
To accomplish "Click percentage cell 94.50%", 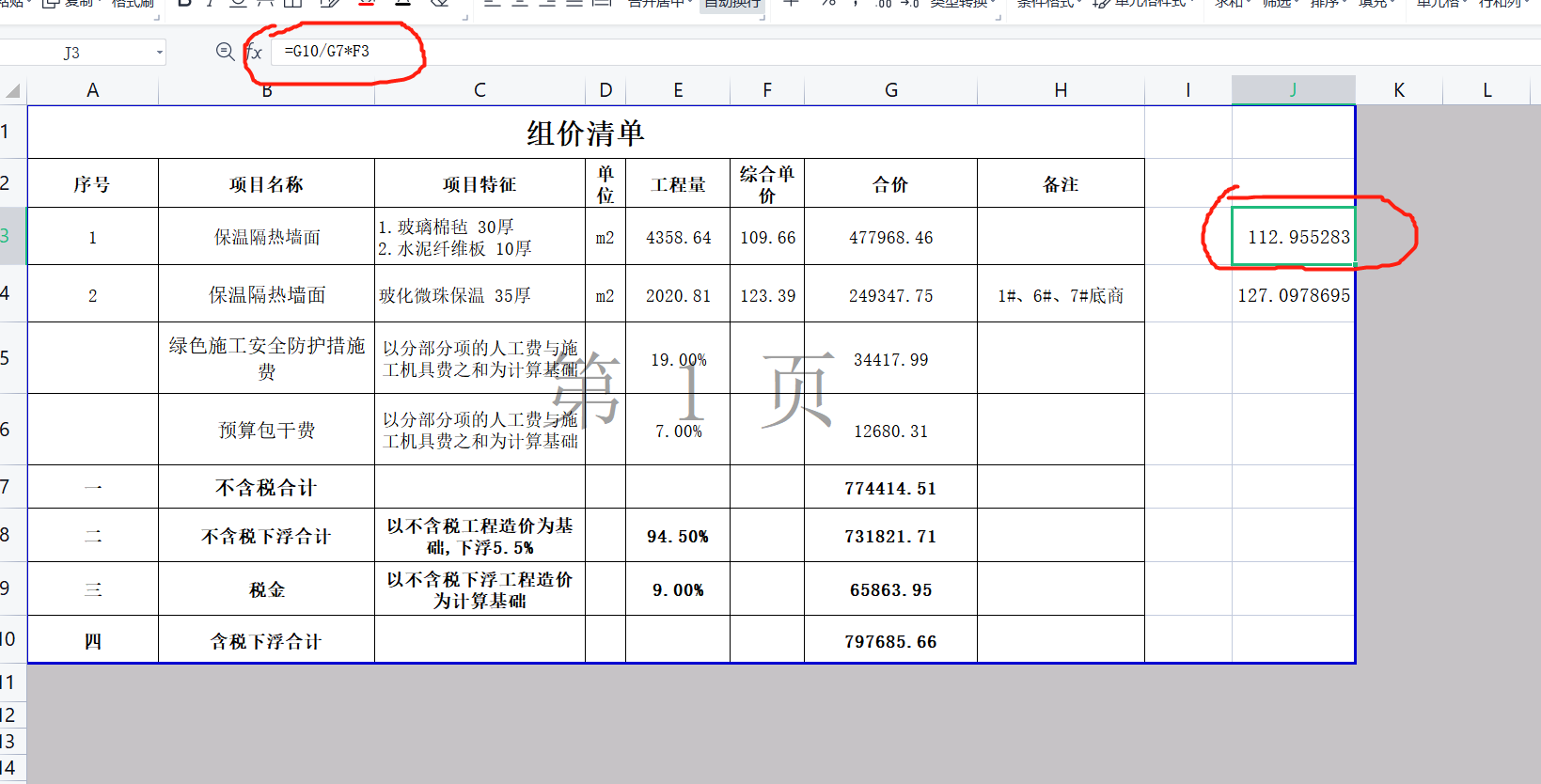I will 678,536.
